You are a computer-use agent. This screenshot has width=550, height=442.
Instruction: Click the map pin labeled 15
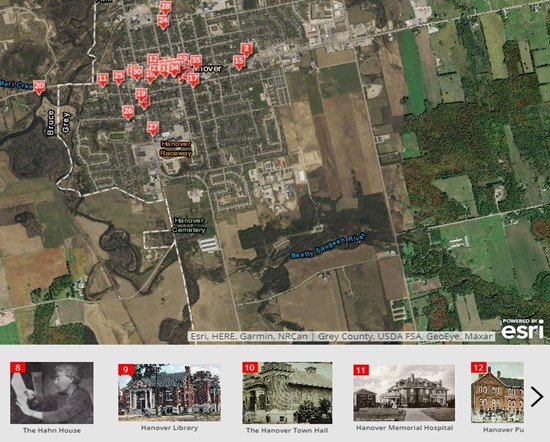[x=239, y=62]
